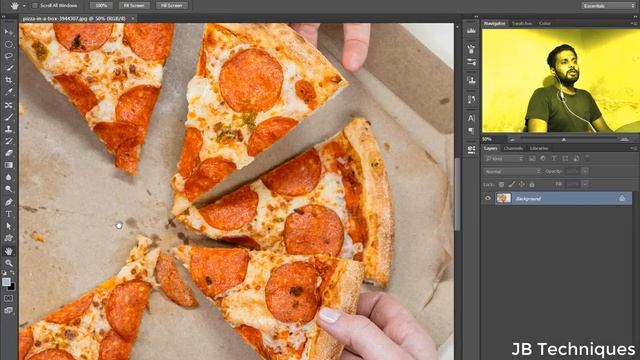640x360 pixels.
Task: Select the Move tool
Action: tap(9, 32)
